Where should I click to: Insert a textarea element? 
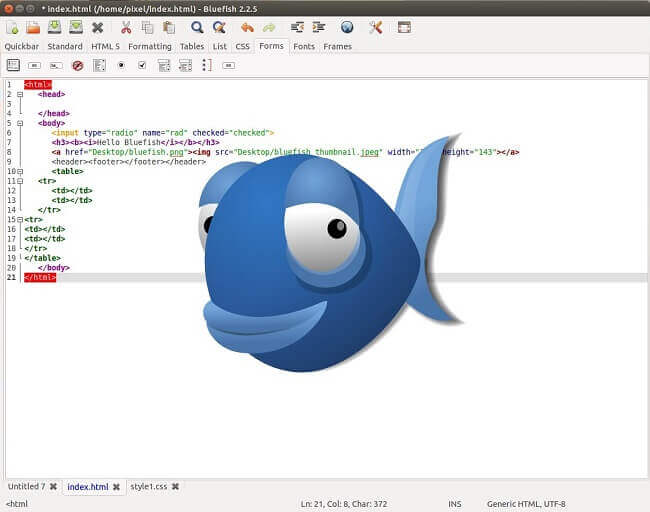(x=99, y=65)
